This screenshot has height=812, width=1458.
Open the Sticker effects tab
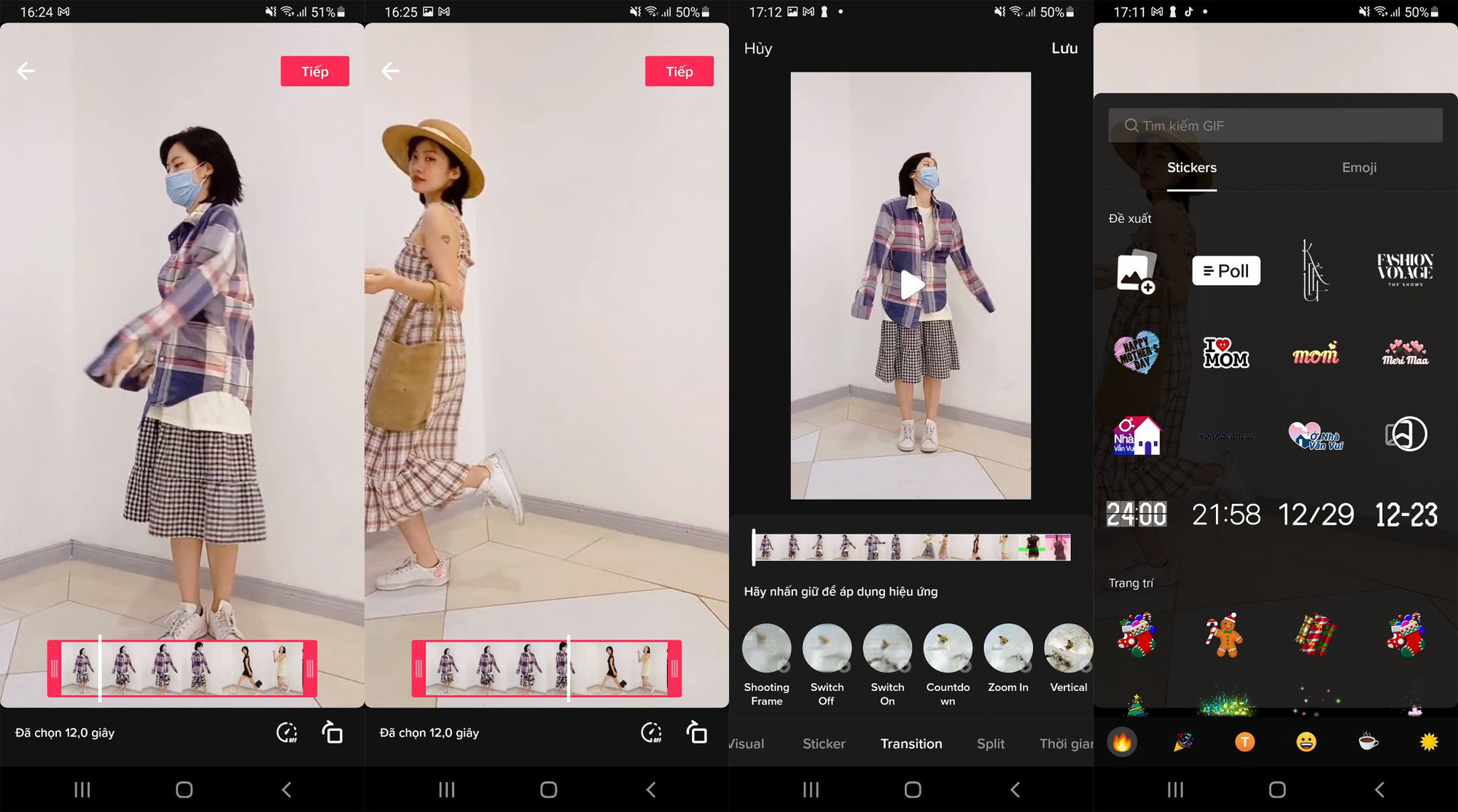pos(824,743)
